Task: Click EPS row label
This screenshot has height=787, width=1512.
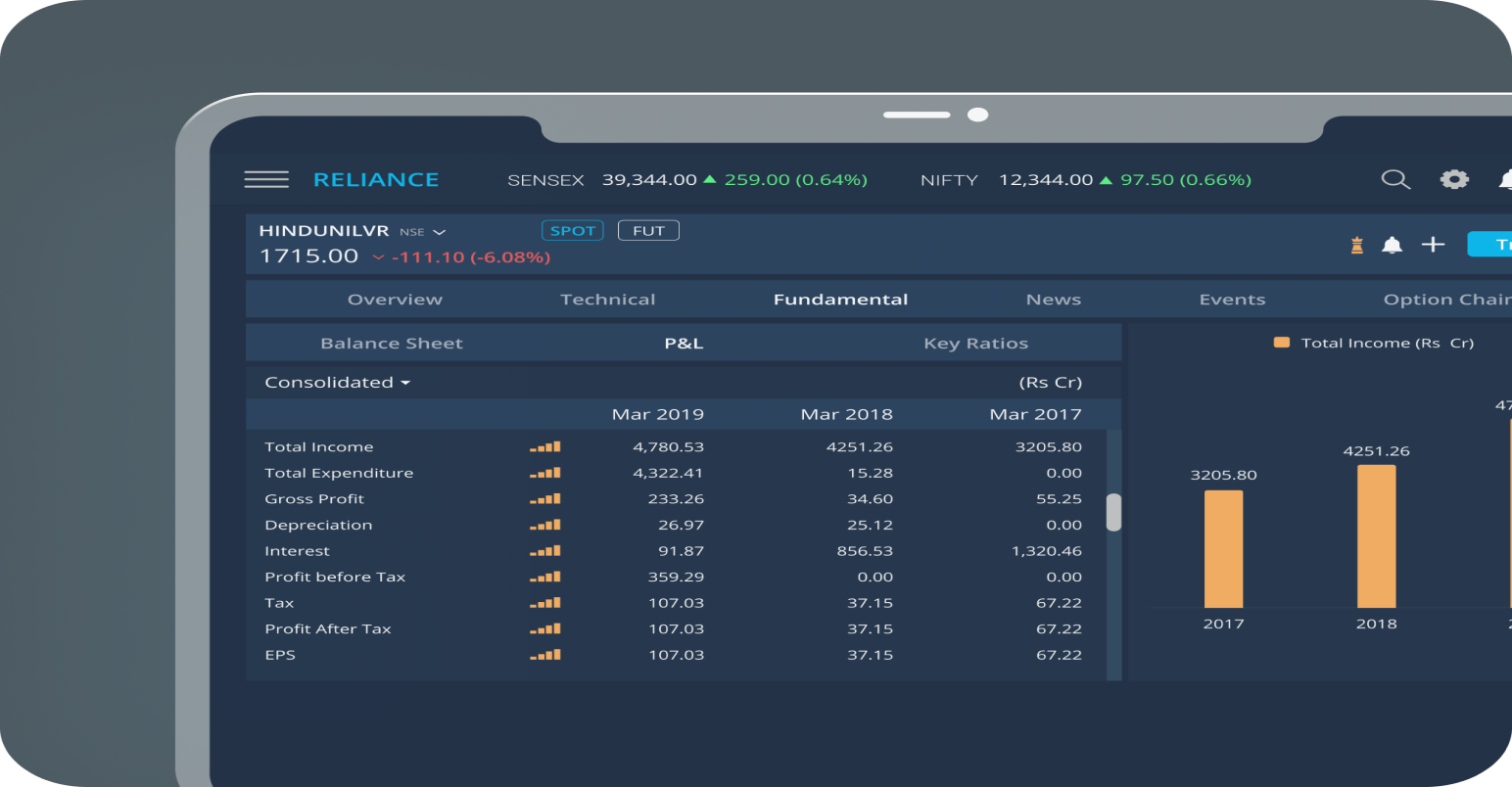Action: (280, 655)
